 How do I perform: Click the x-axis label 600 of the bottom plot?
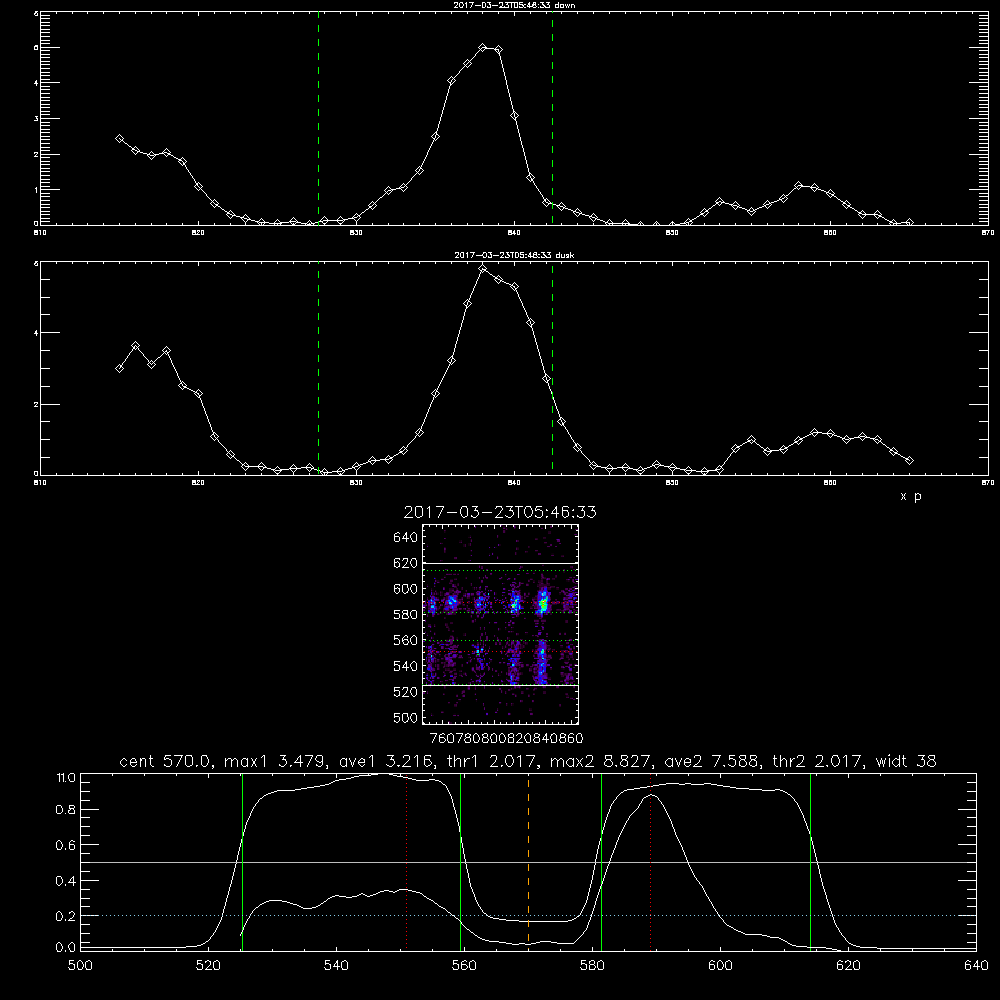pos(721,966)
